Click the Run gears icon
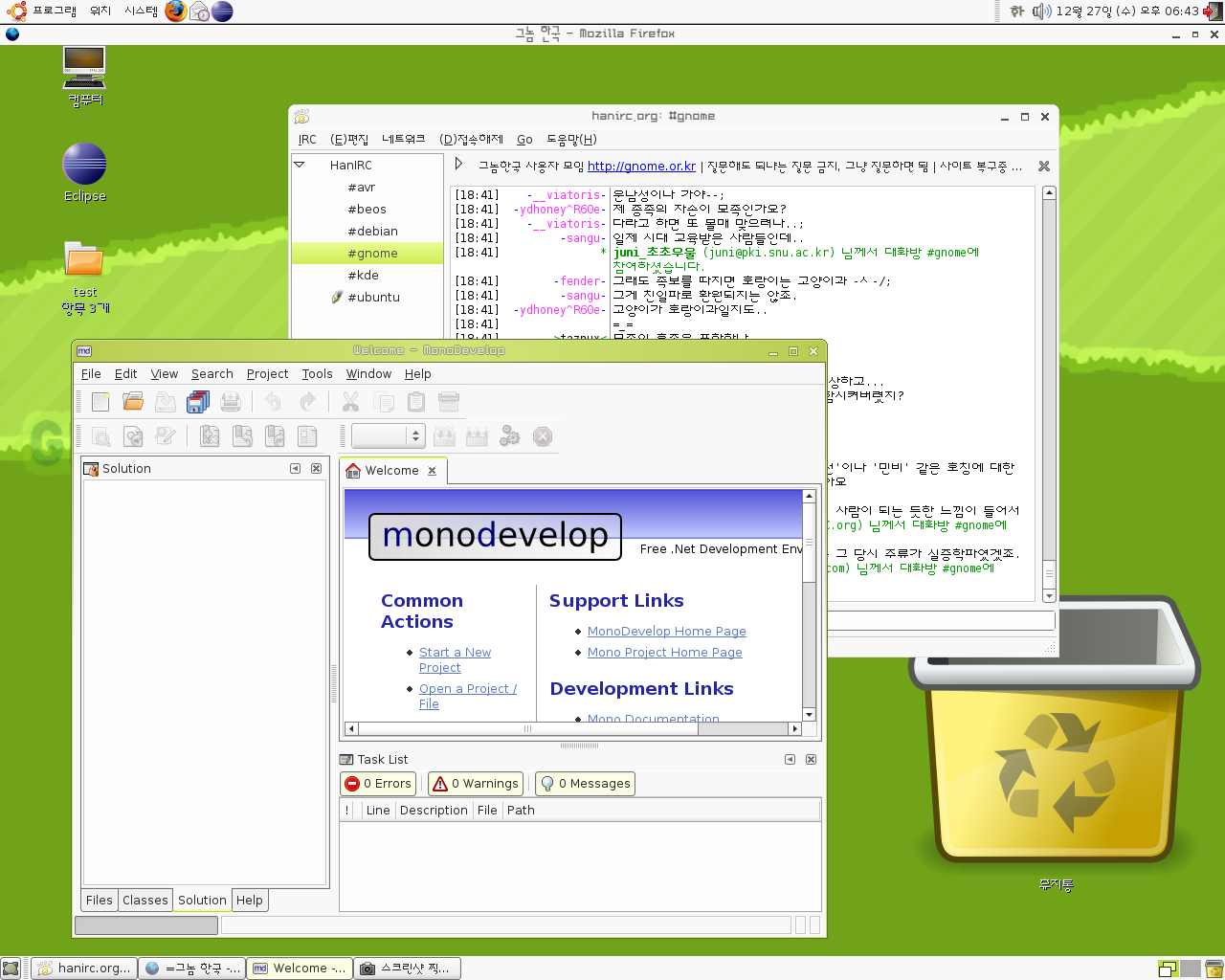 [x=509, y=436]
